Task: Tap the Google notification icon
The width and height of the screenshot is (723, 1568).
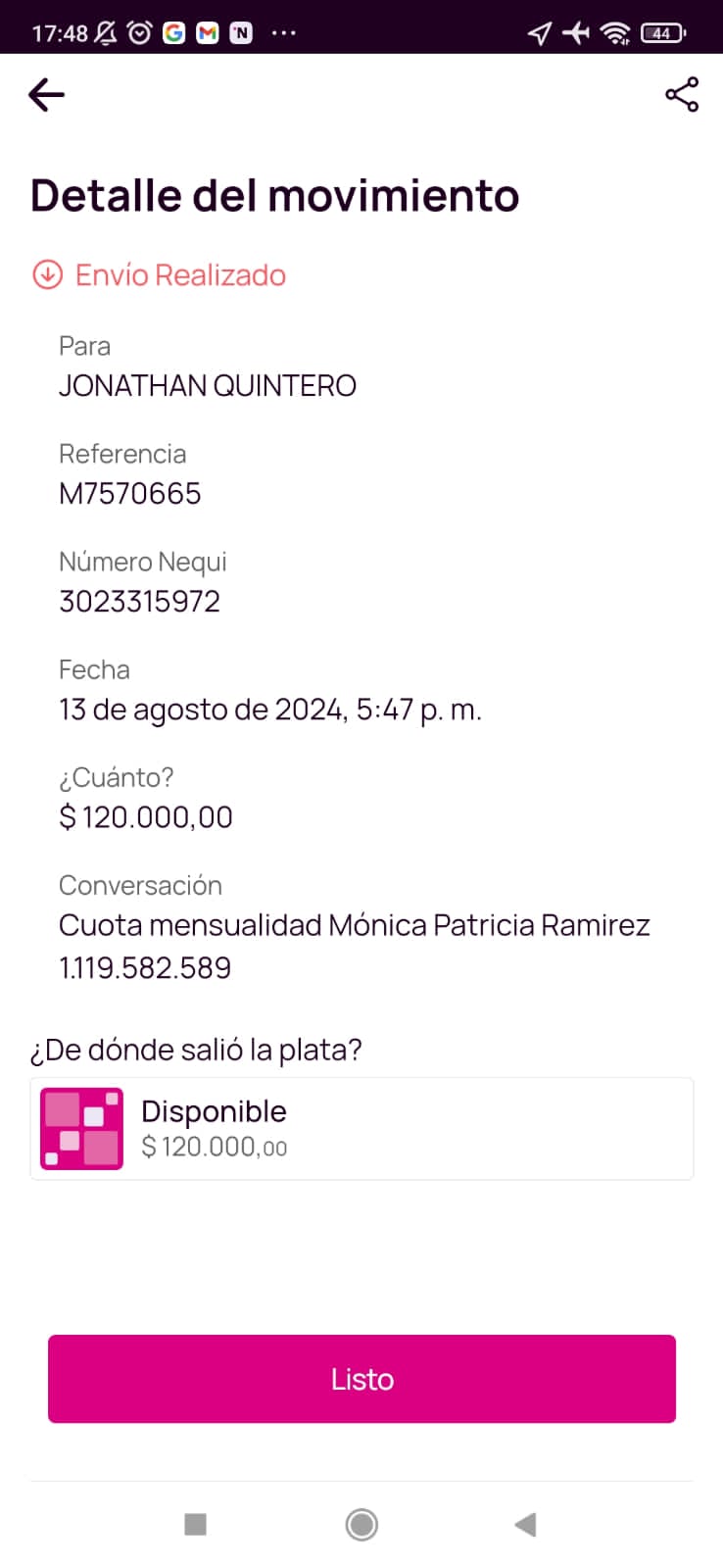Action: (x=174, y=33)
